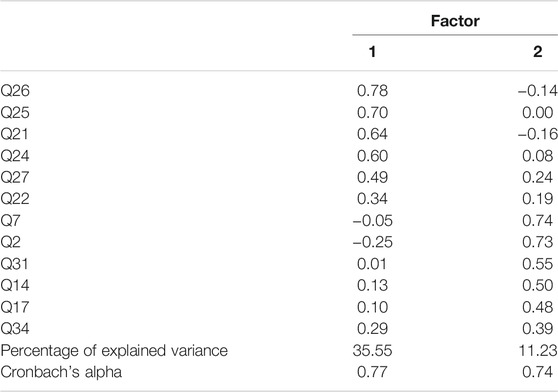Viewport: 558px width, 392px height.
Task: Select the 0.60 value in row Q24
Action: pyautogui.click(x=372, y=156)
